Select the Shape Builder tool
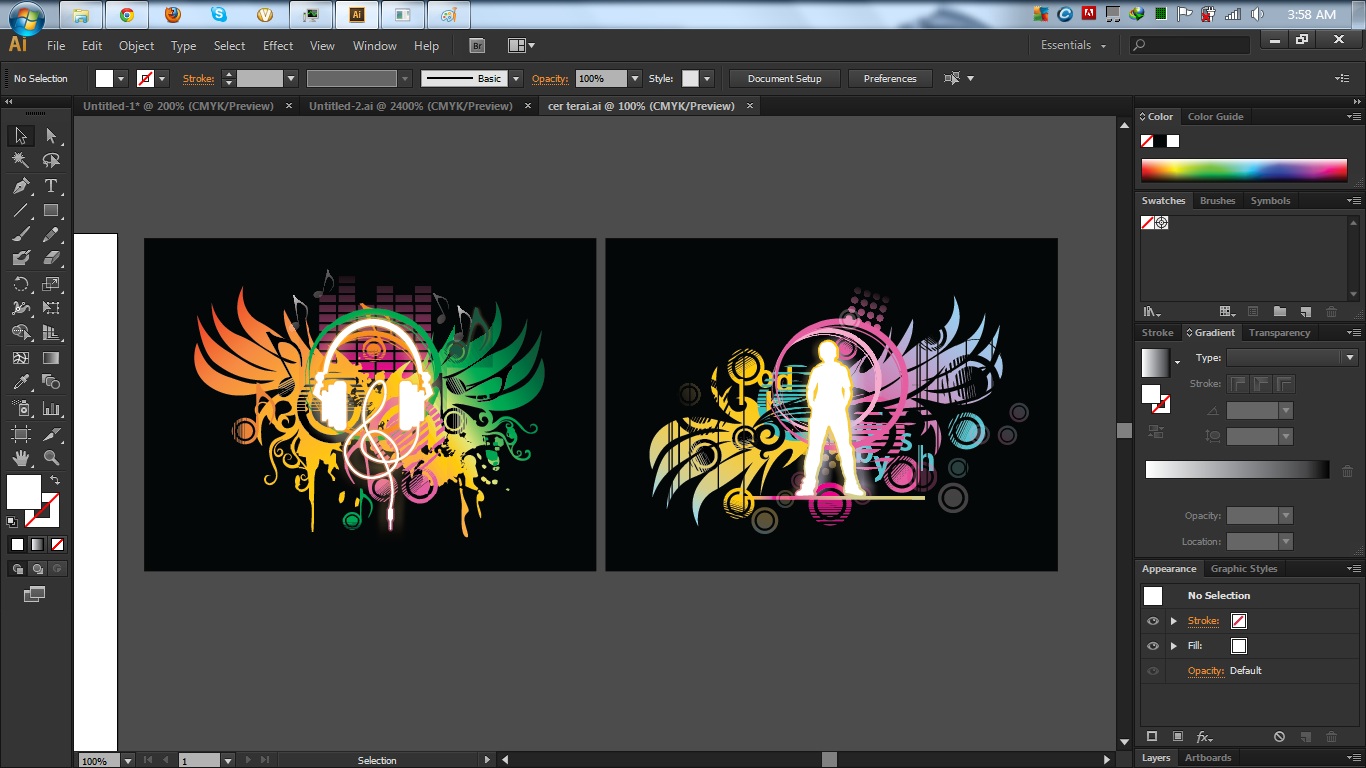Image resolution: width=1366 pixels, height=768 pixels. [20, 333]
